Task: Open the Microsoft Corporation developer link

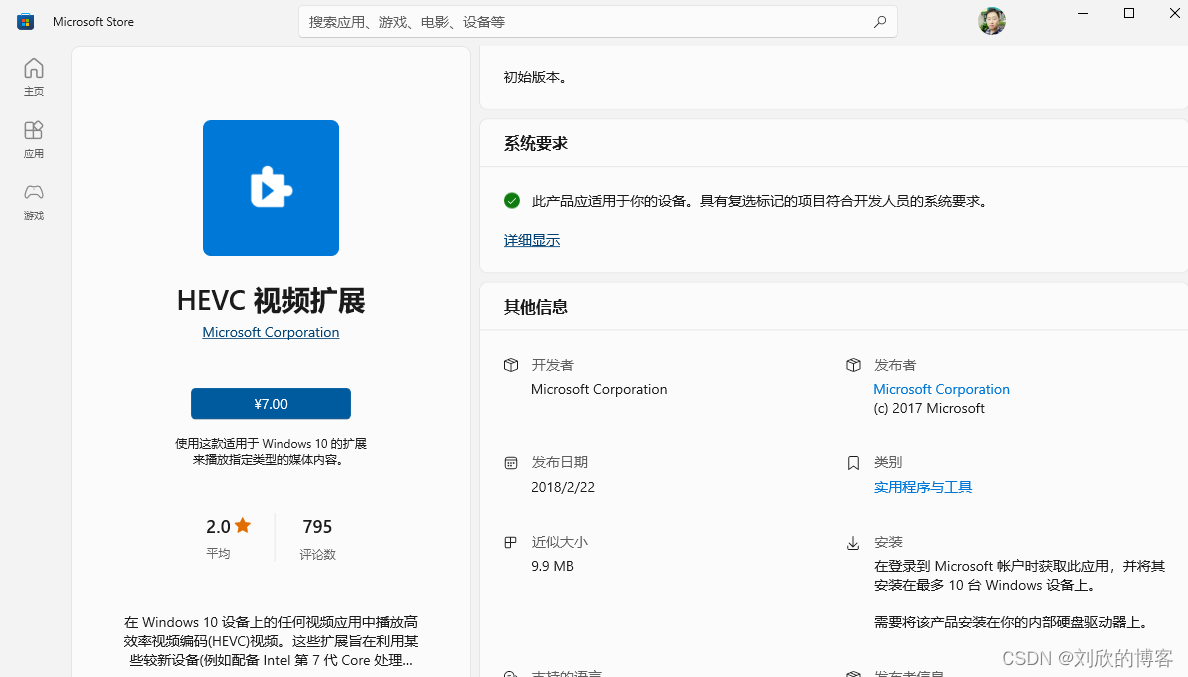Action: point(270,332)
